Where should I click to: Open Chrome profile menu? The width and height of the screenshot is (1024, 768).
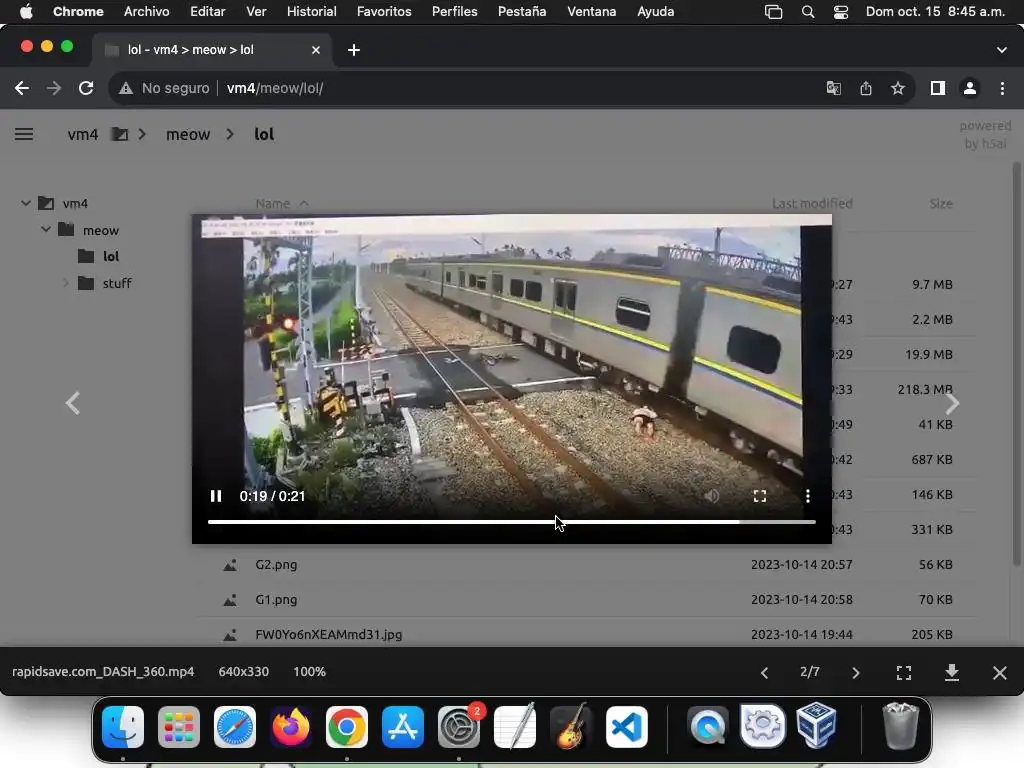pos(970,88)
